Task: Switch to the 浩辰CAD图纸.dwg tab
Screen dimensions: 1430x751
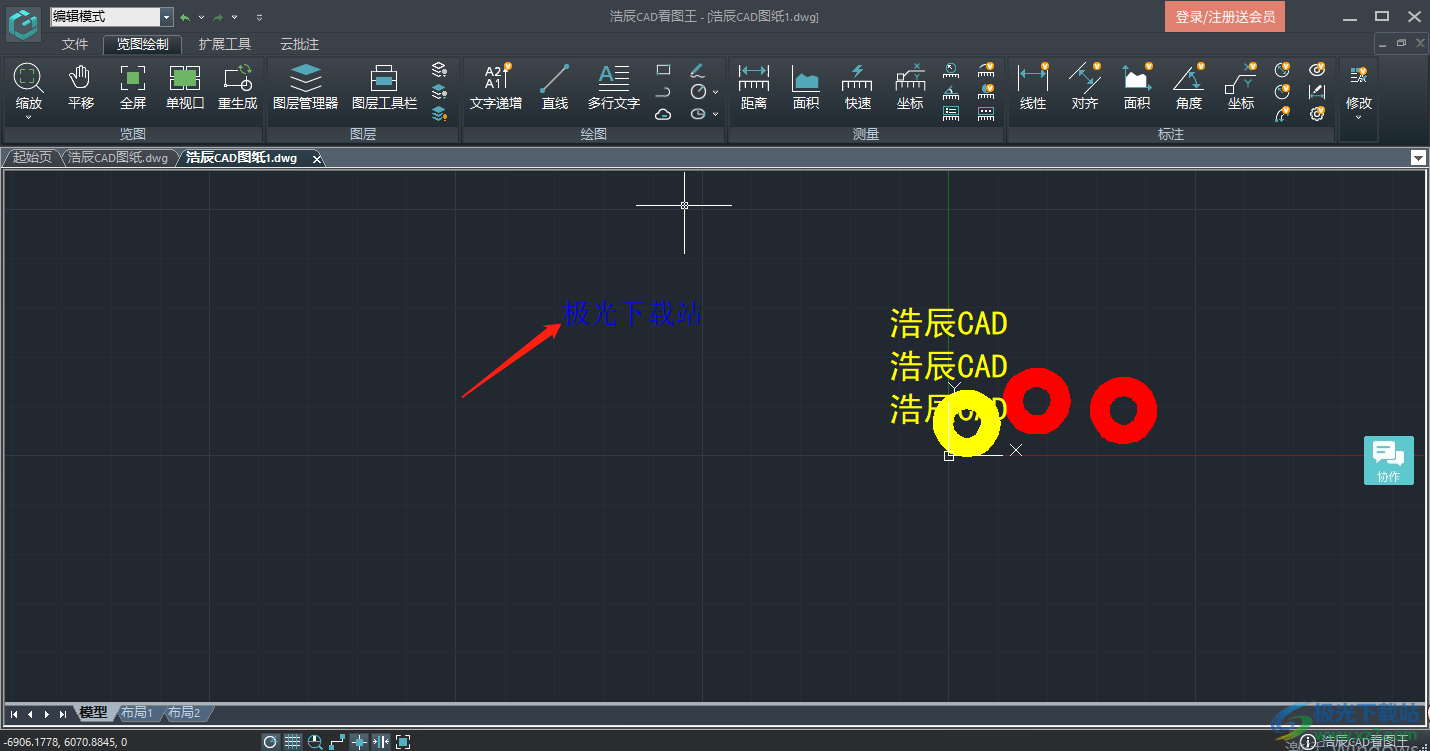Action: (118, 158)
